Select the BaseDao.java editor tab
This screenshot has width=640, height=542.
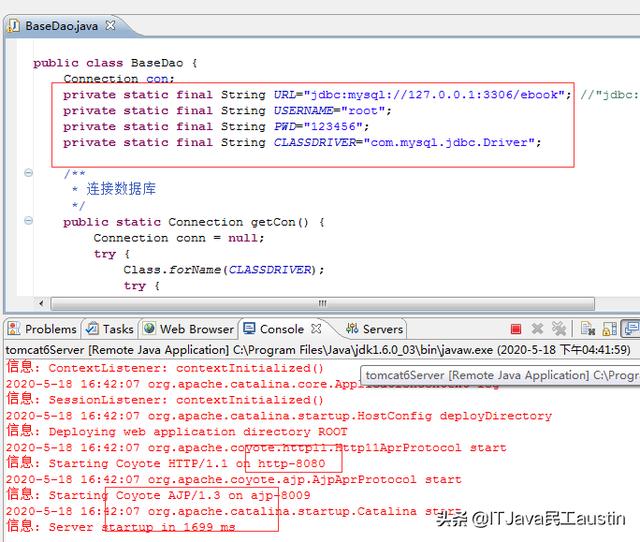coord(61,26)
